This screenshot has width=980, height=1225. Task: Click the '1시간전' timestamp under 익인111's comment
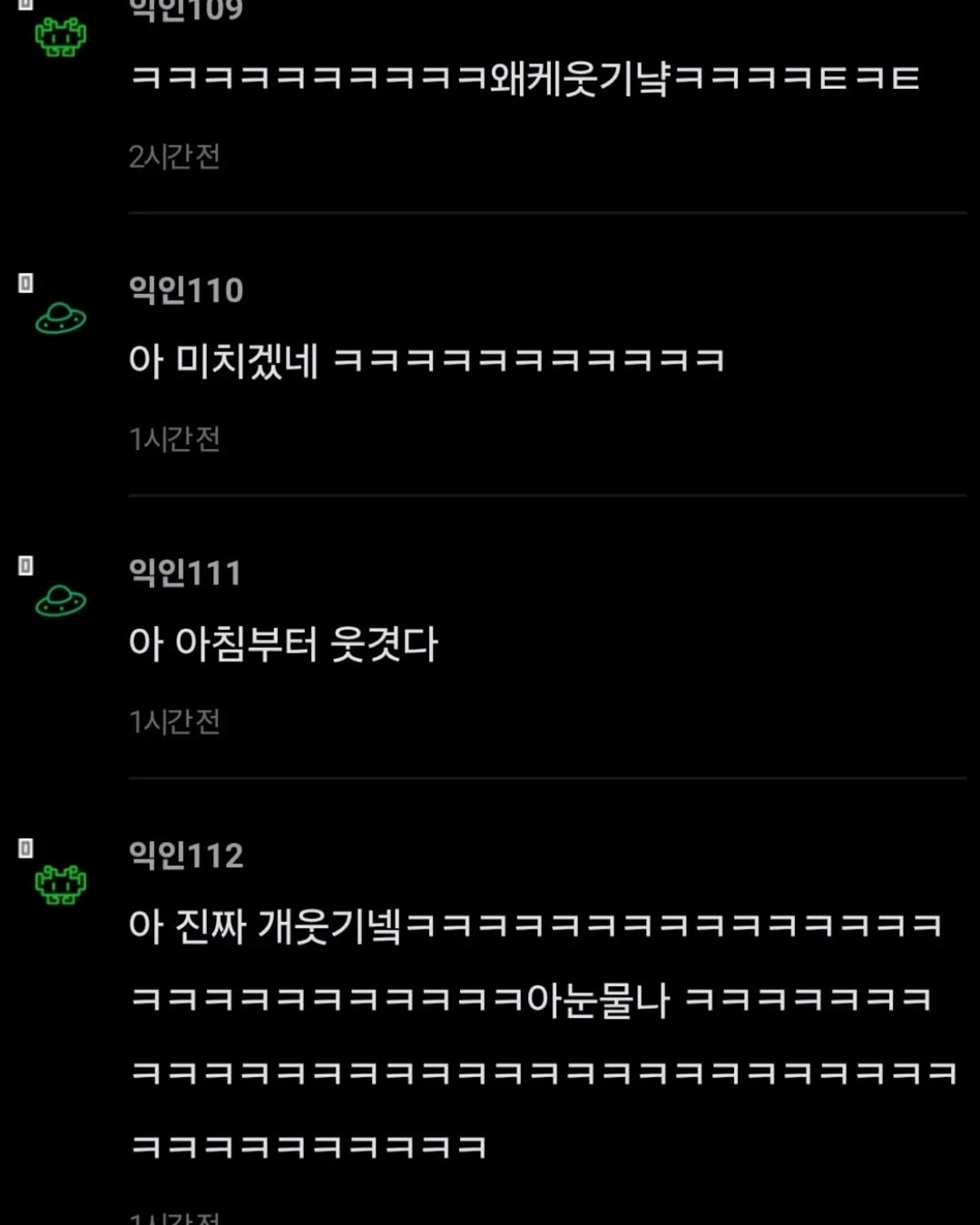tap(174, 721)
